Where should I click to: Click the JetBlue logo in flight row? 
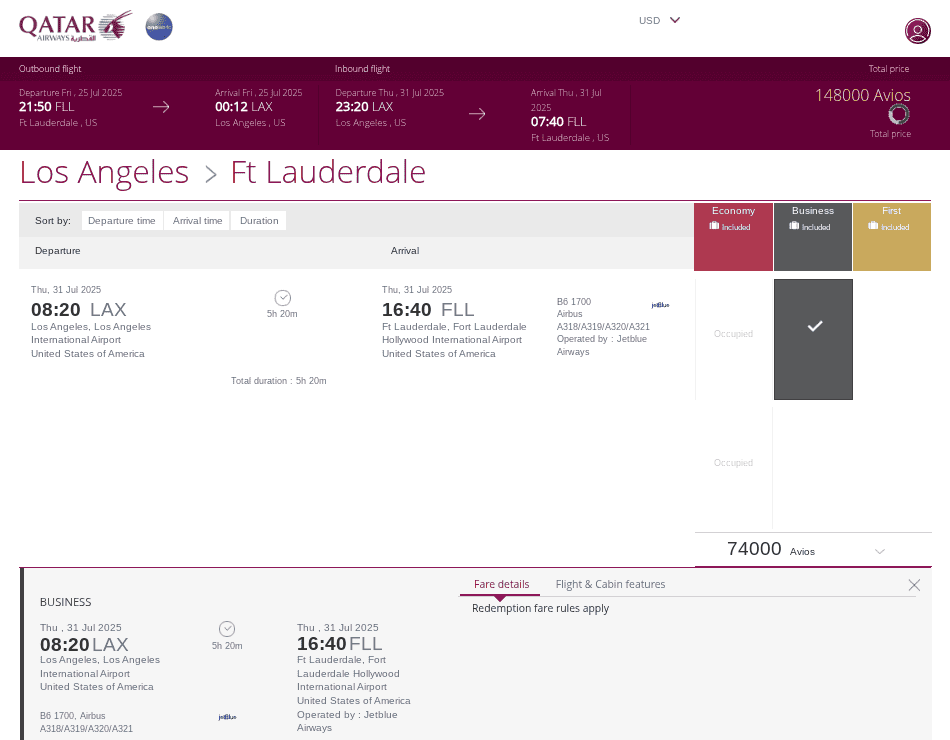(x=660, y=305)
